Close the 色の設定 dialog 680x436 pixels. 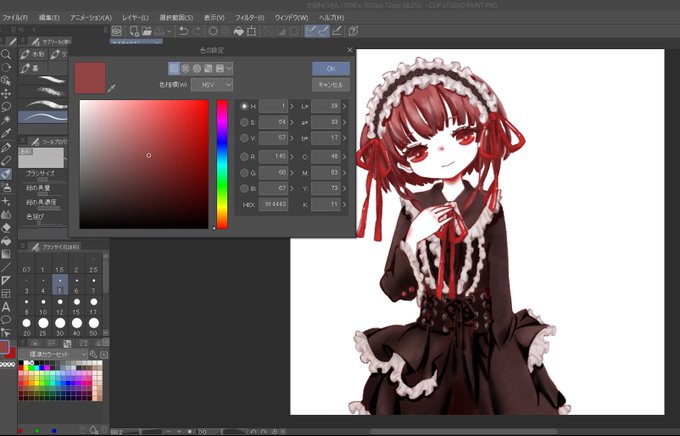pyautogui.click(x=350, y=50)
